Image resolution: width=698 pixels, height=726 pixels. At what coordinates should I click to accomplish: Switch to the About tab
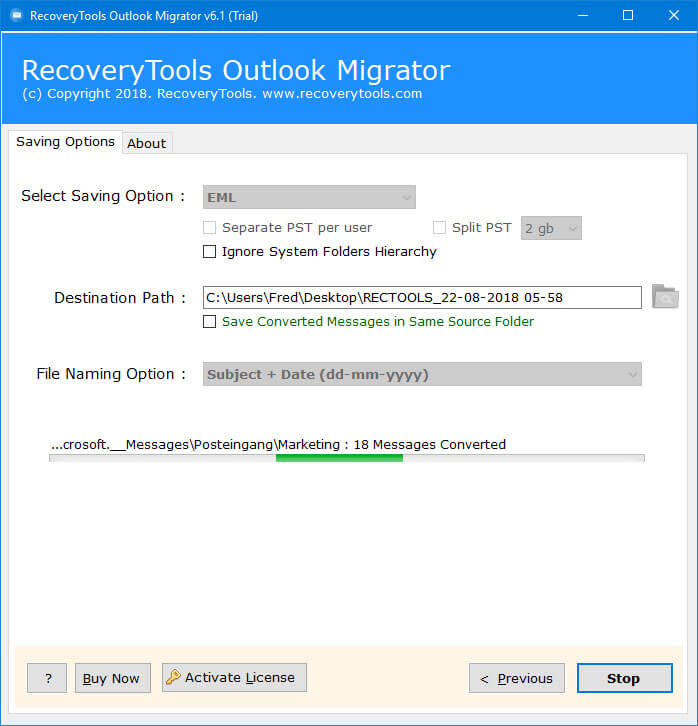(x=146, y=143)
